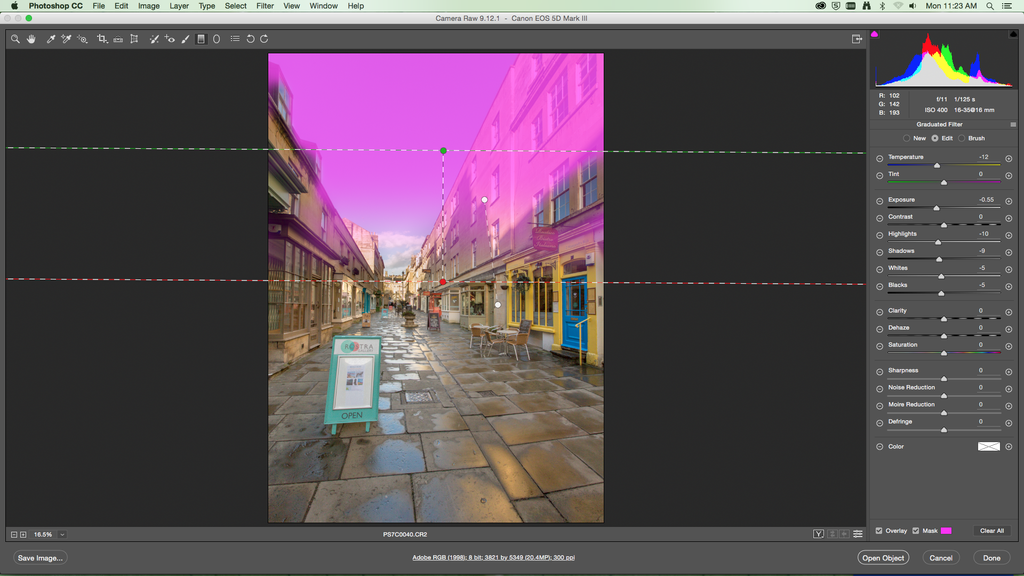Screen dimensions: 1024x576
Task: Open the Layer menu
Action: pos(179,6)
